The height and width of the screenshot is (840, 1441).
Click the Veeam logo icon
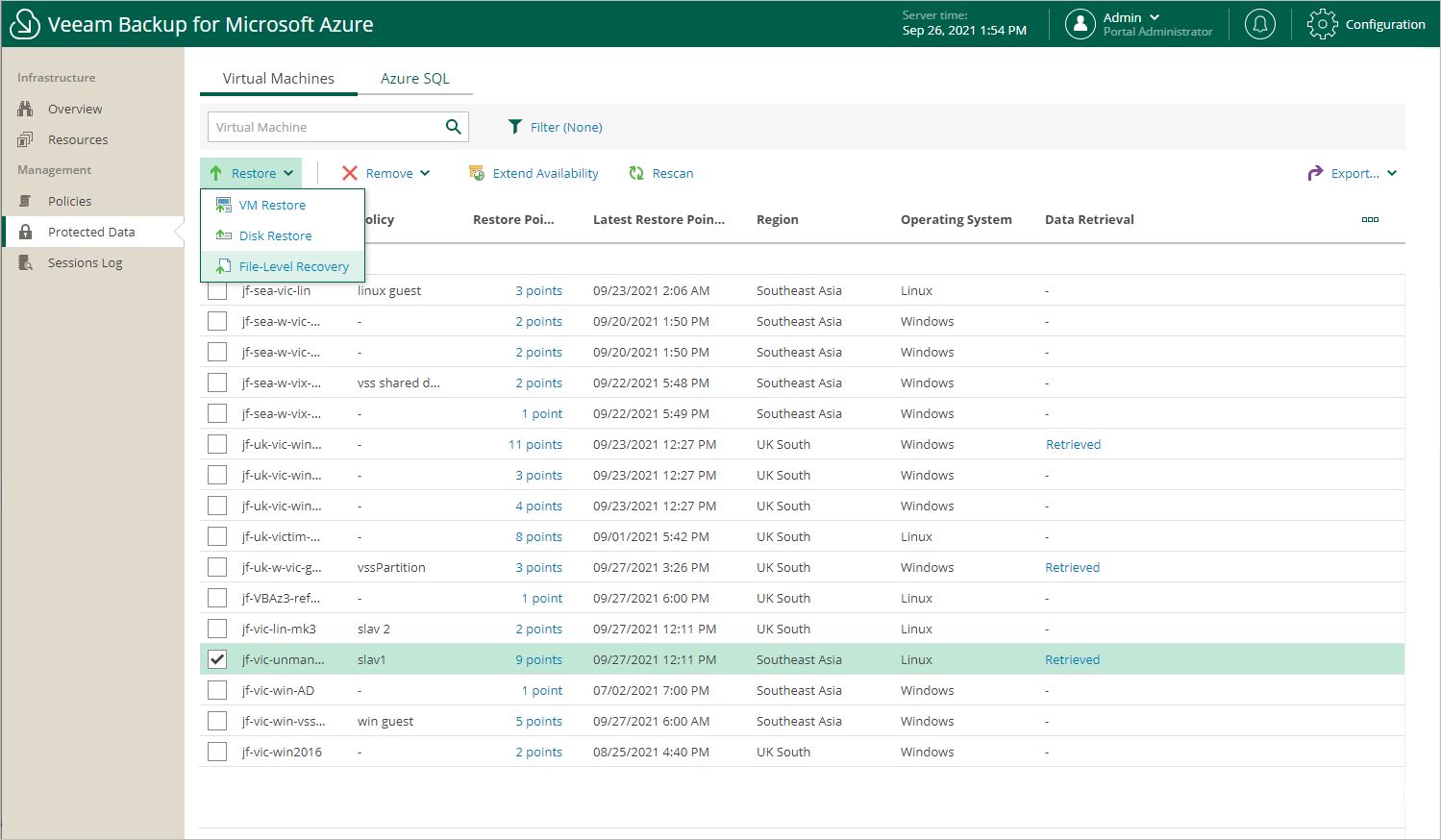pyautogui.click(x=25, y=25)
